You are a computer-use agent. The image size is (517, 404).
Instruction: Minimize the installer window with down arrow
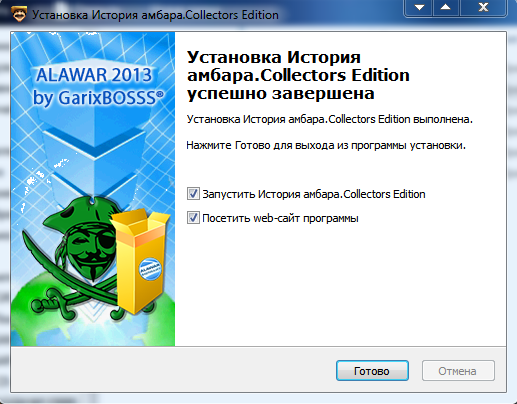(419, 7)
